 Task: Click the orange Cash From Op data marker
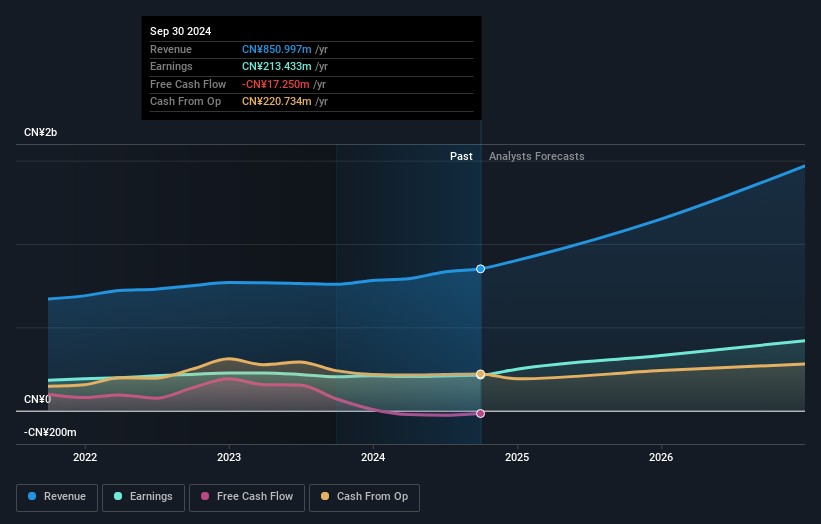(481, 374)
